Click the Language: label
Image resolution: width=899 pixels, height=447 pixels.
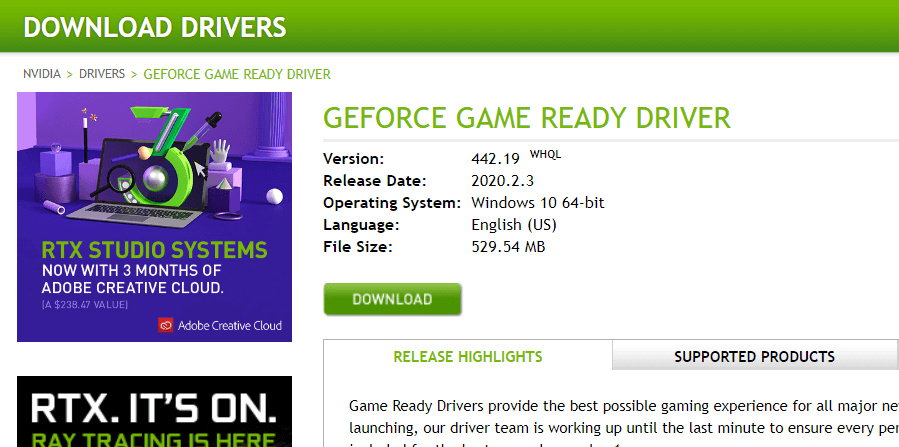pos(361,225)
